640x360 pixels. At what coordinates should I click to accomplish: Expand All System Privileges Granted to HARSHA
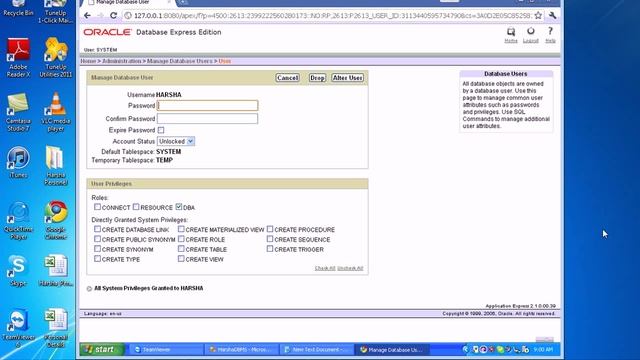point(89,289)
